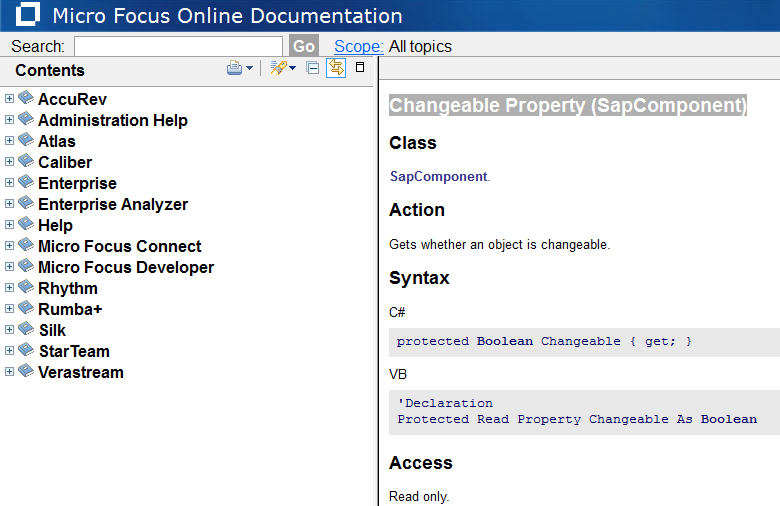Open the print topics dropdown arrow
Screen dimensions: 780x506
coord(249,69)
